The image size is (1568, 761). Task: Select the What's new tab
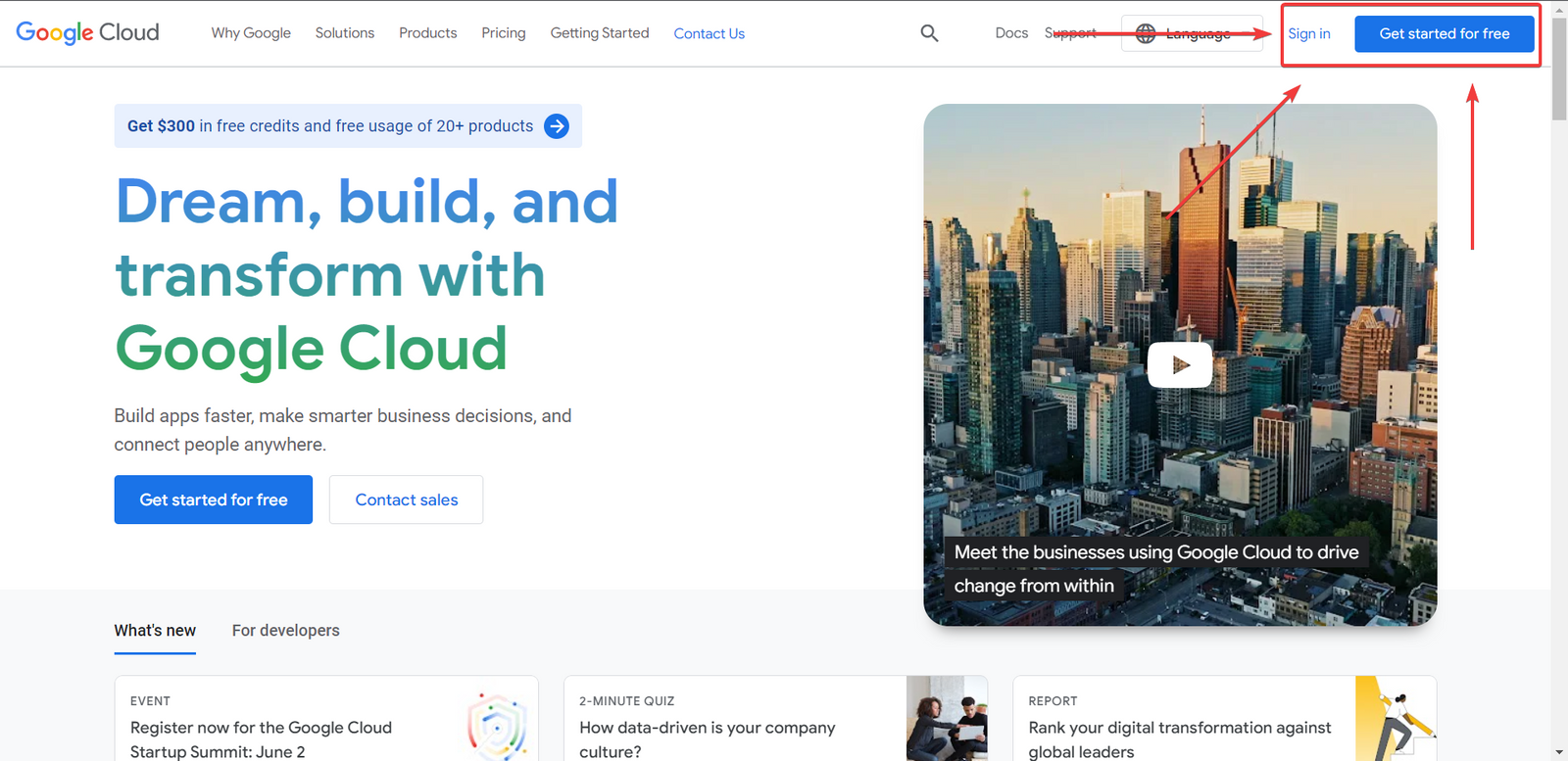(x=155, y=631)
